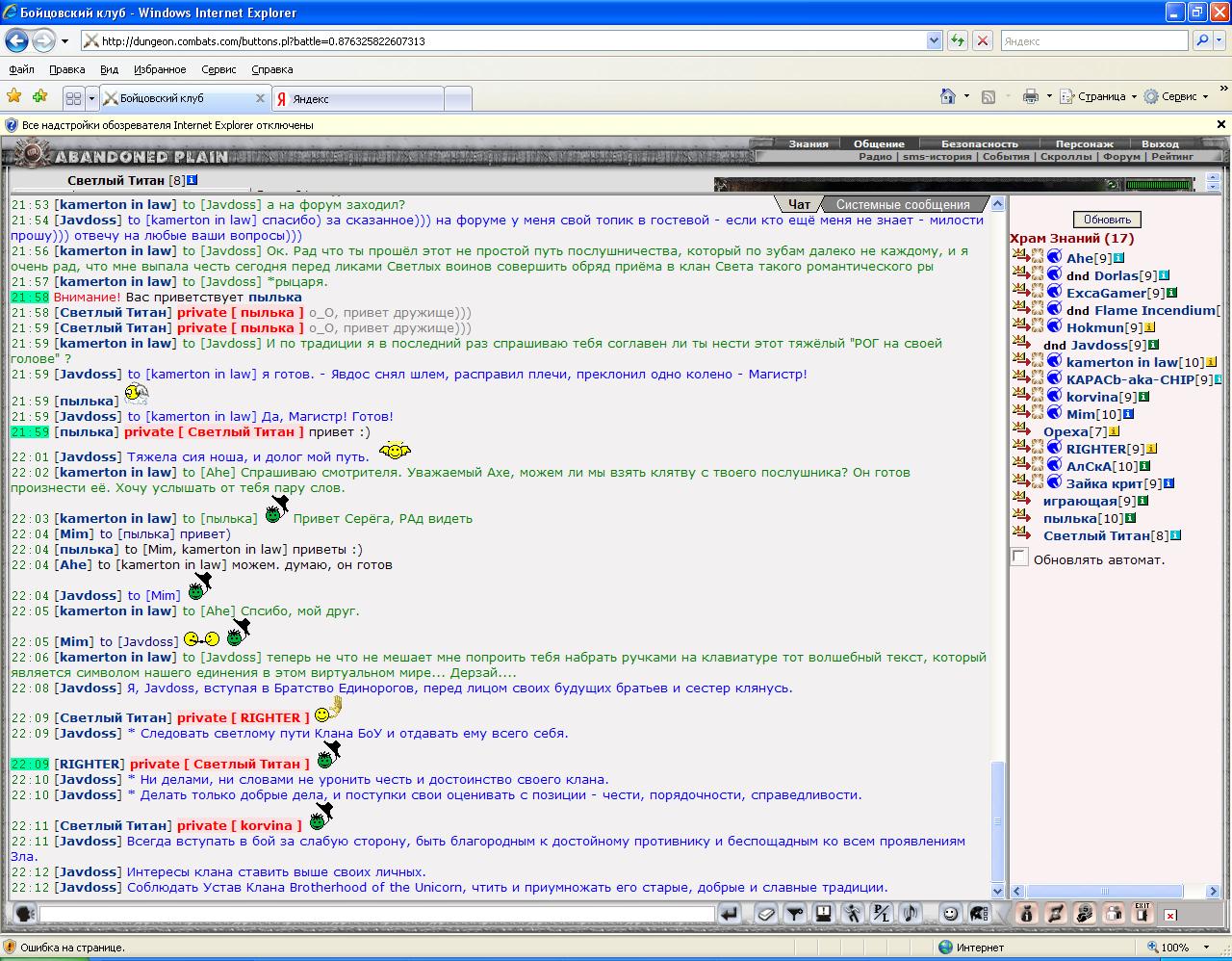Open the Правка menu

click(66, 69)
